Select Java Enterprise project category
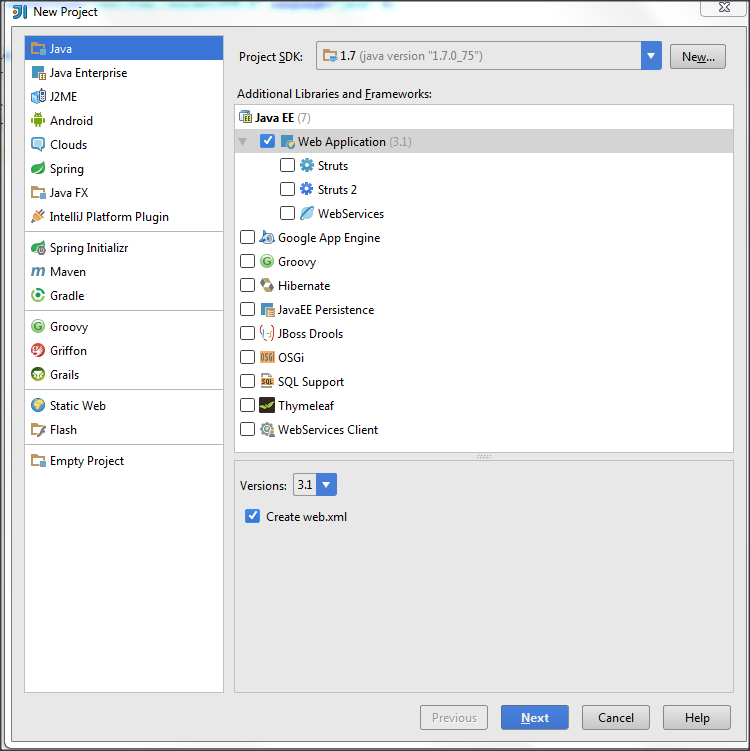The width and height of the screenshot is (750, 751). pyautogui.click(x=124, y=73)
